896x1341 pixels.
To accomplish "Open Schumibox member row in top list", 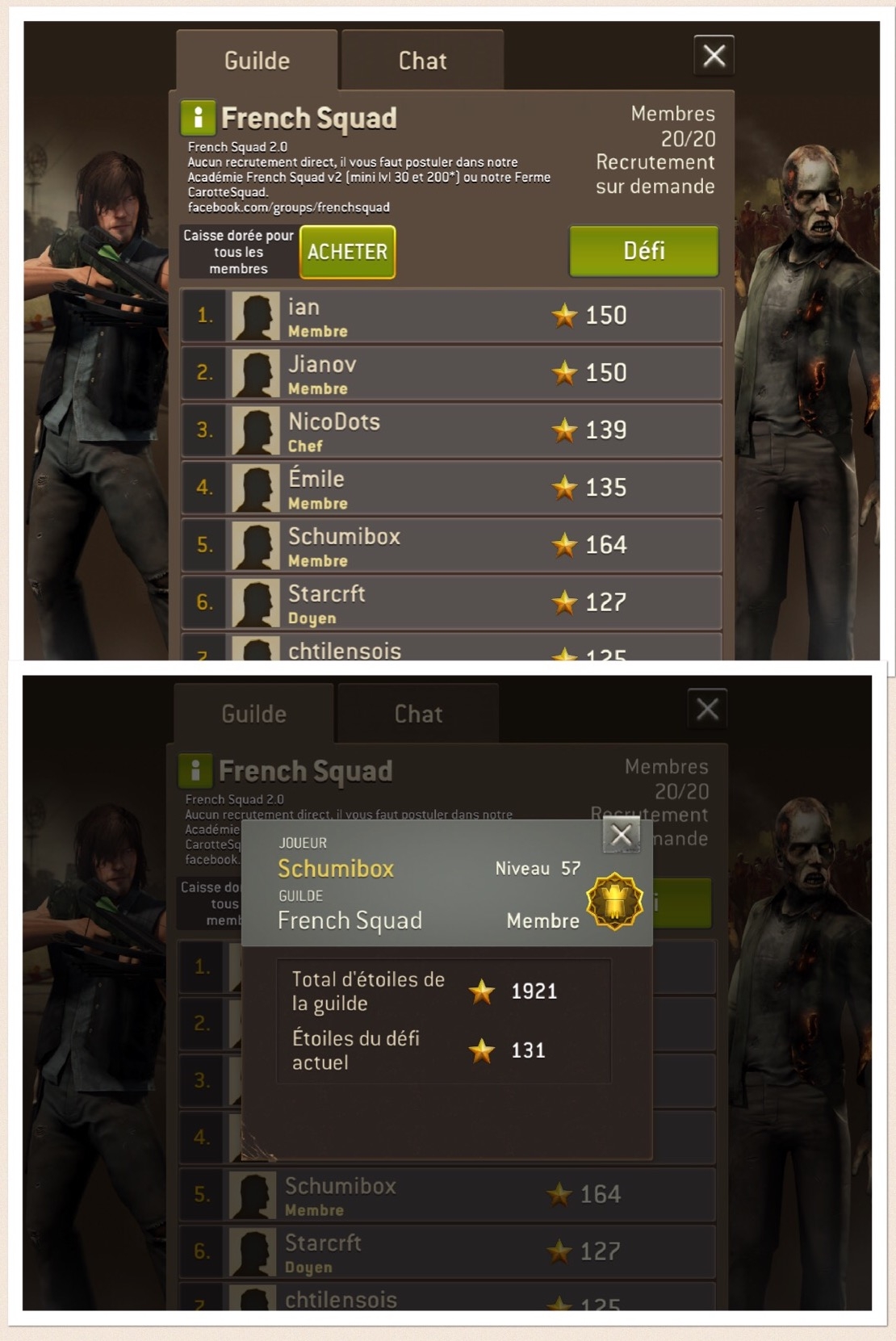I will [x=451, y=545].
